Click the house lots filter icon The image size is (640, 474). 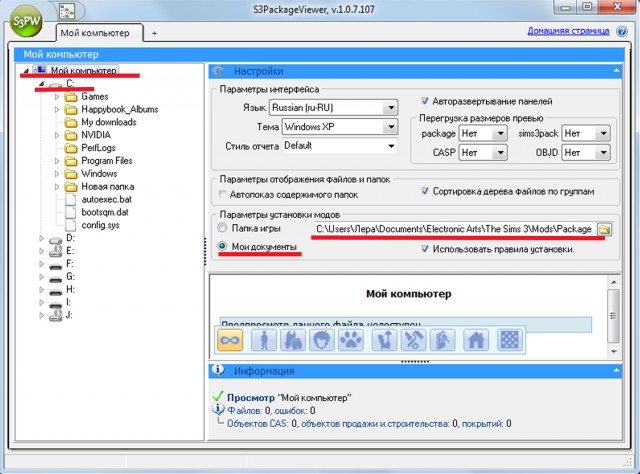(477, 341)
